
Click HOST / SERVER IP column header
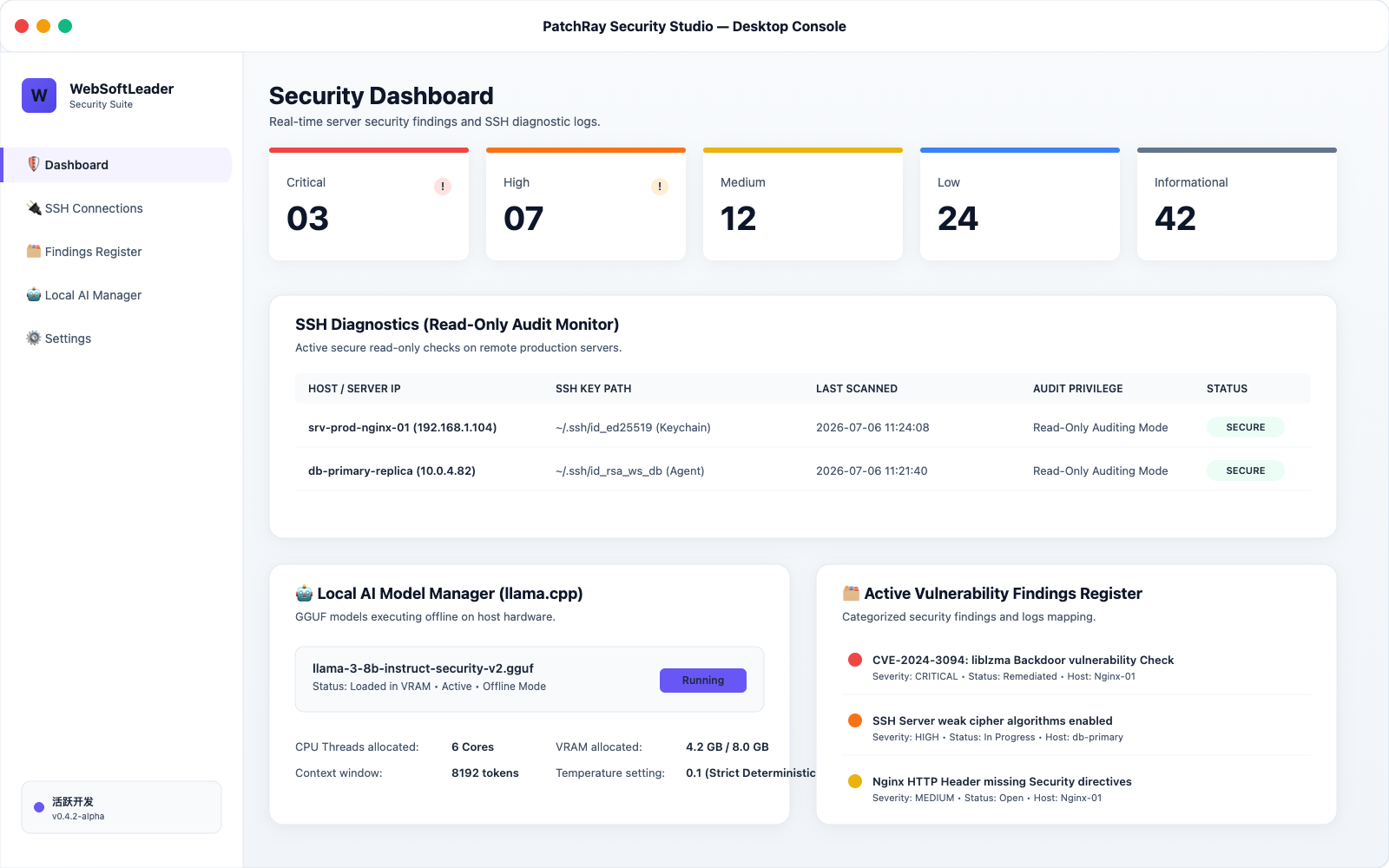(354, 389)
